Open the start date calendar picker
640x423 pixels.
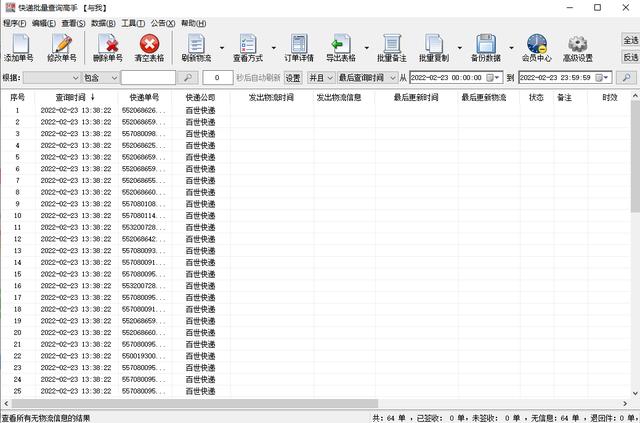[x=493, y=78]
